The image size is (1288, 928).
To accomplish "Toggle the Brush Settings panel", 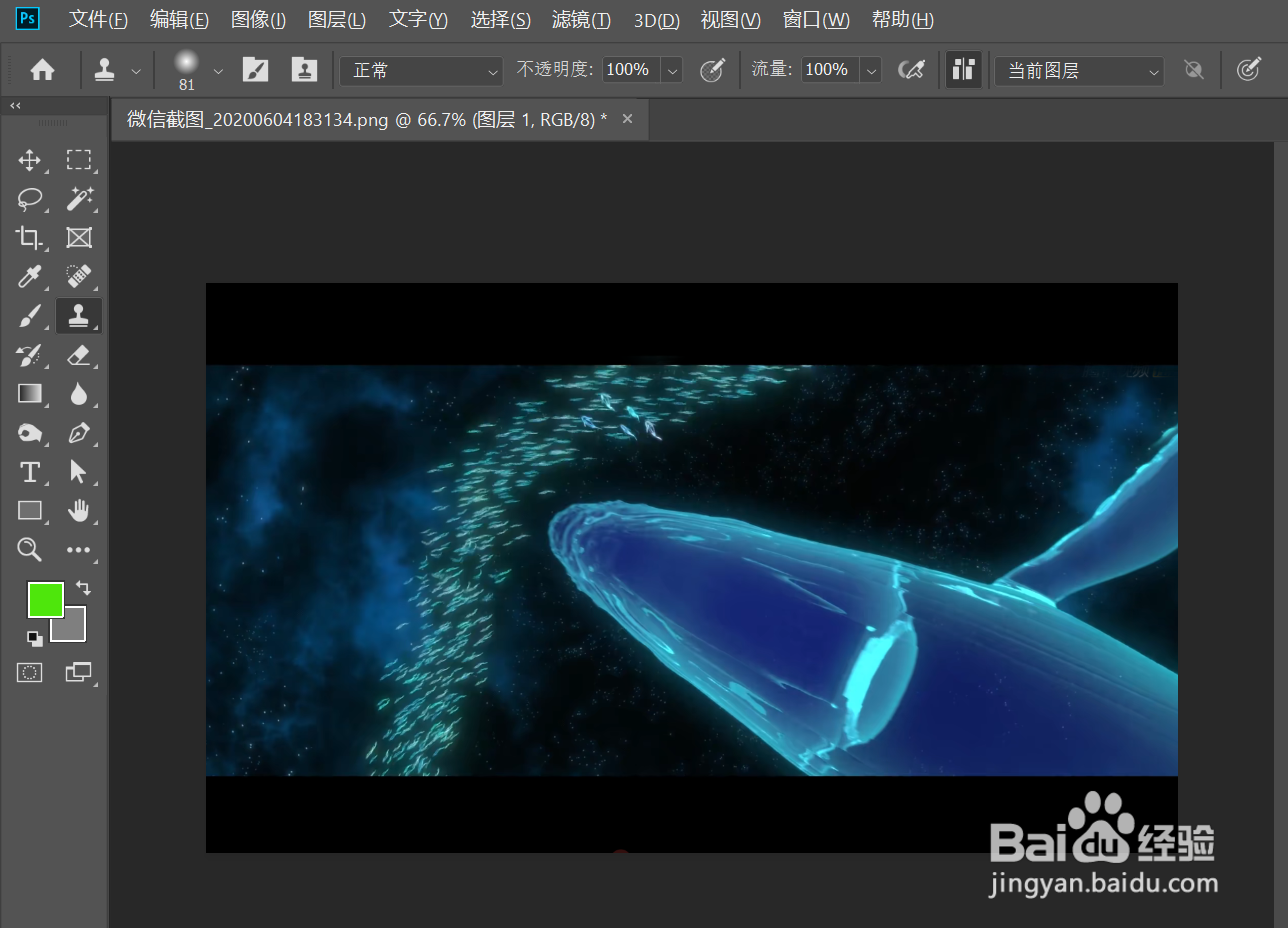I will (256, 70).
